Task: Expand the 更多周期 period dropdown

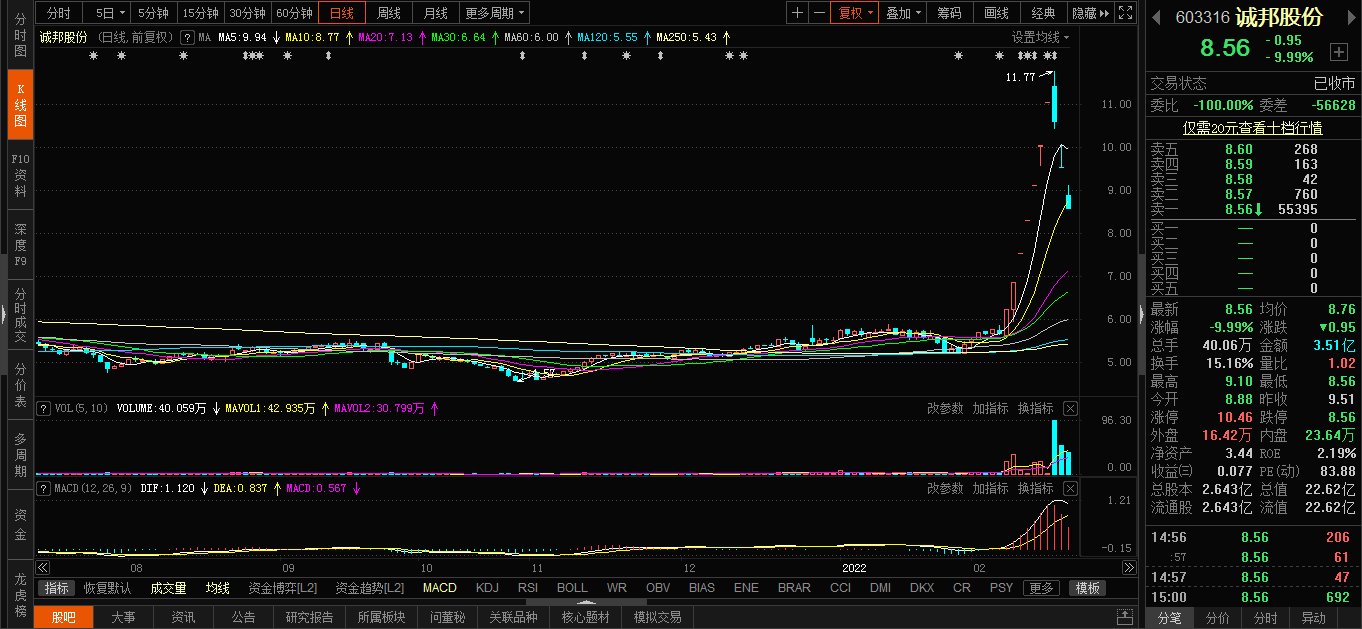Action: 495,13
